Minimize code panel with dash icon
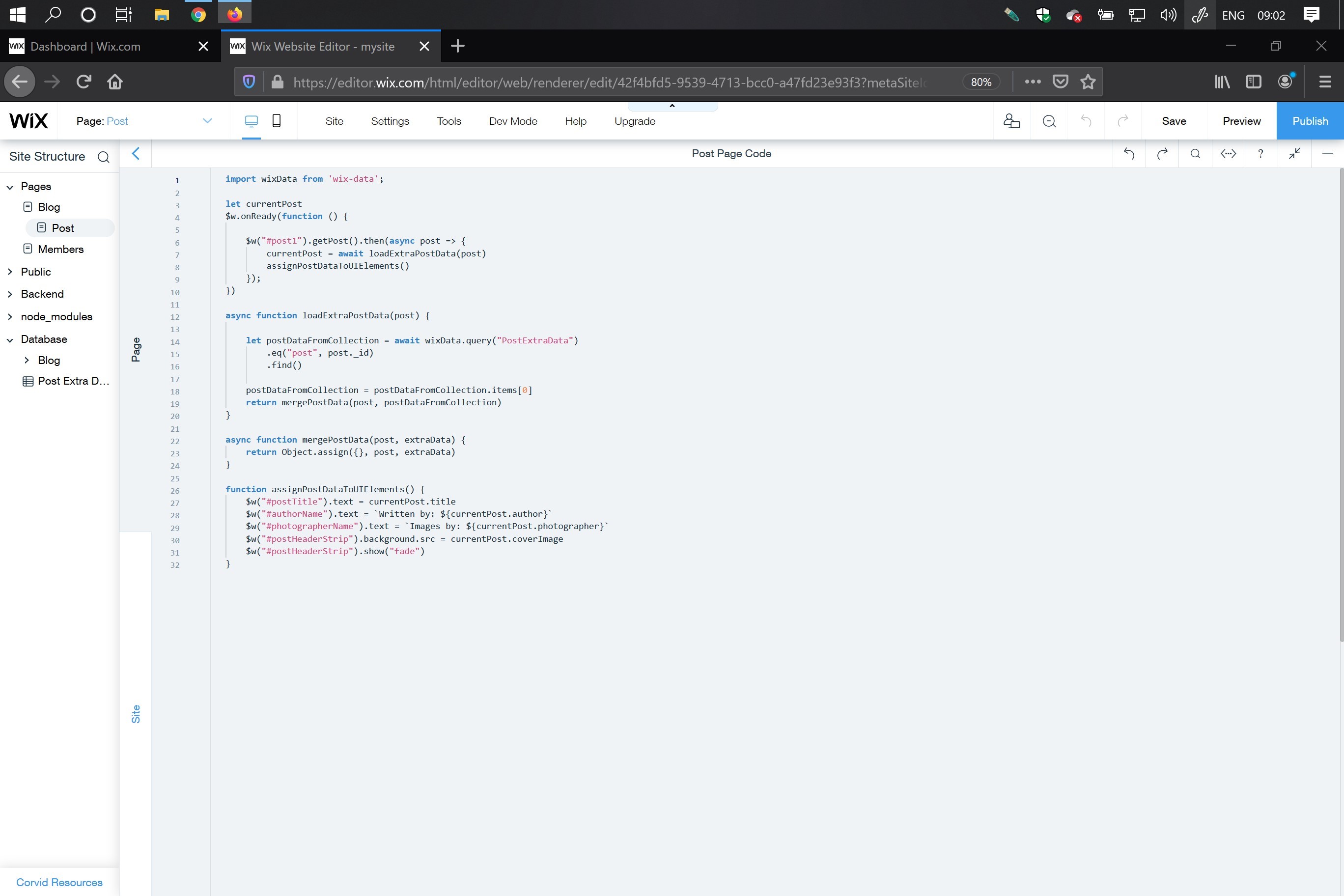 pos(1327,153)
